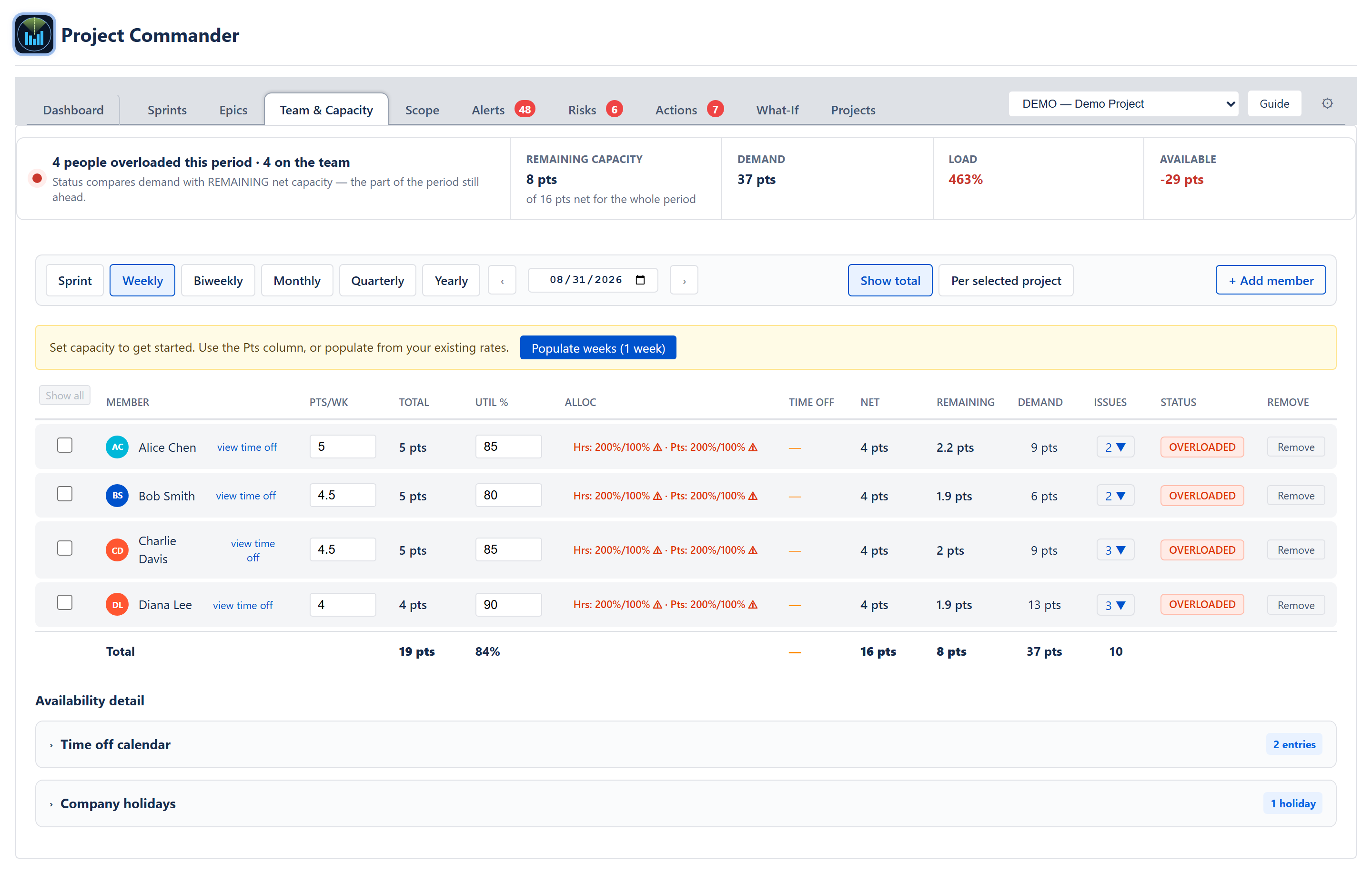Image resolution: width=1372 pixels, height=874 pixels.
Task: Open the What-If tab
Action: pos(777,110)
